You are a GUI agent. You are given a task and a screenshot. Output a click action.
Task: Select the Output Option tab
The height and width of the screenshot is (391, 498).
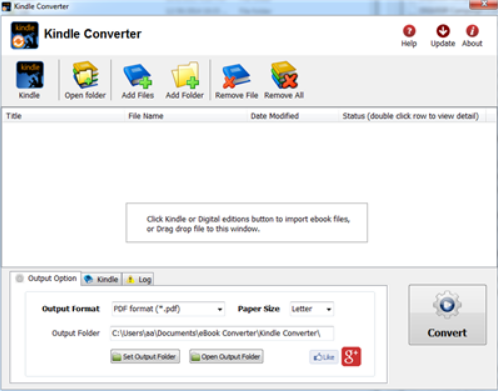[x=46, y=278]
